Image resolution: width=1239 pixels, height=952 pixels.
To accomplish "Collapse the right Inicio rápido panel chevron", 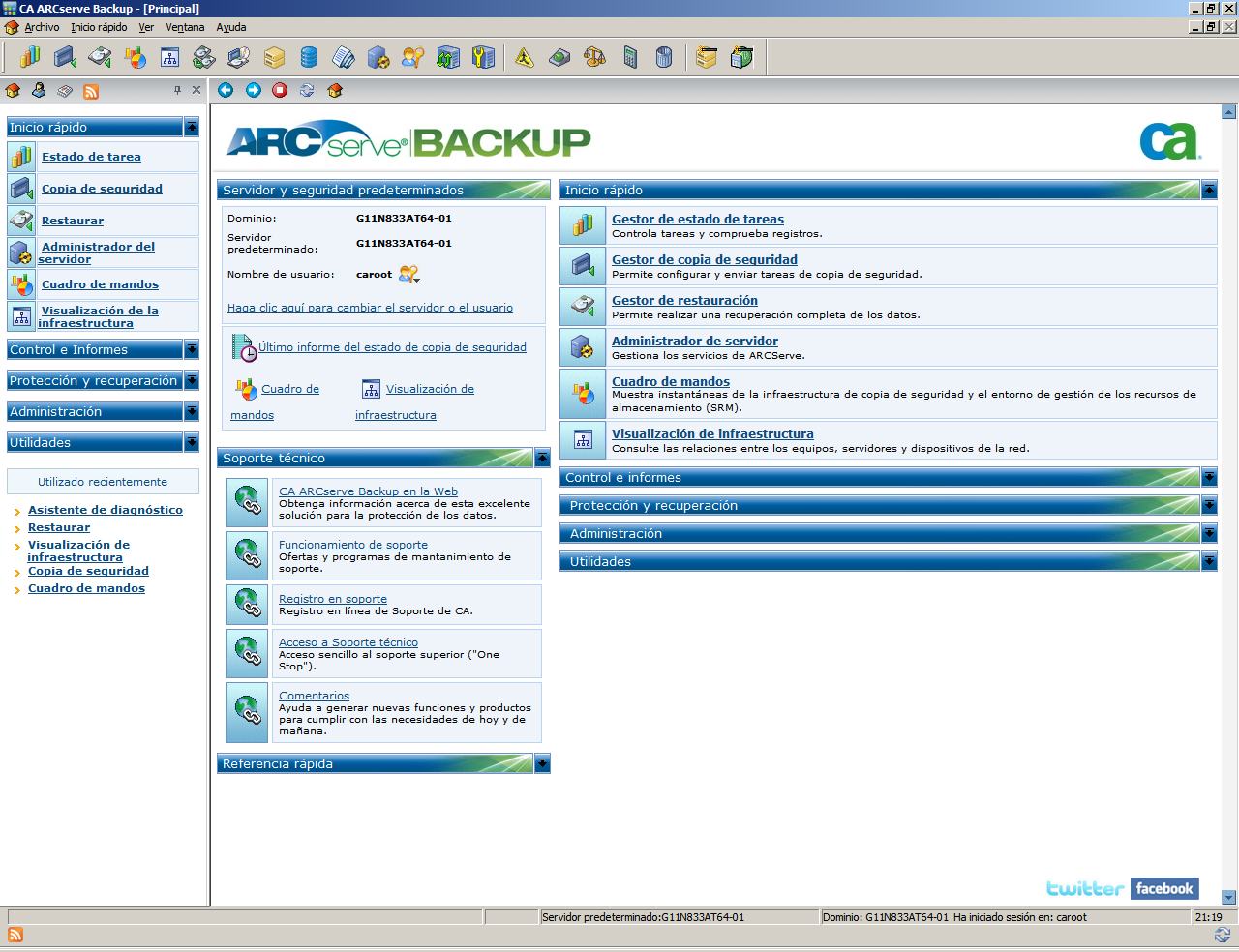I will pos(1209,190).
